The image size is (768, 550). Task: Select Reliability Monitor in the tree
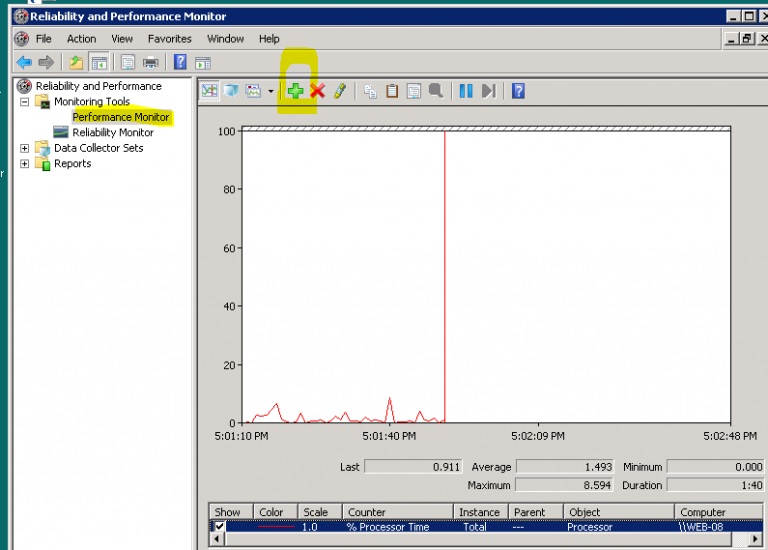tap(112, 132)
